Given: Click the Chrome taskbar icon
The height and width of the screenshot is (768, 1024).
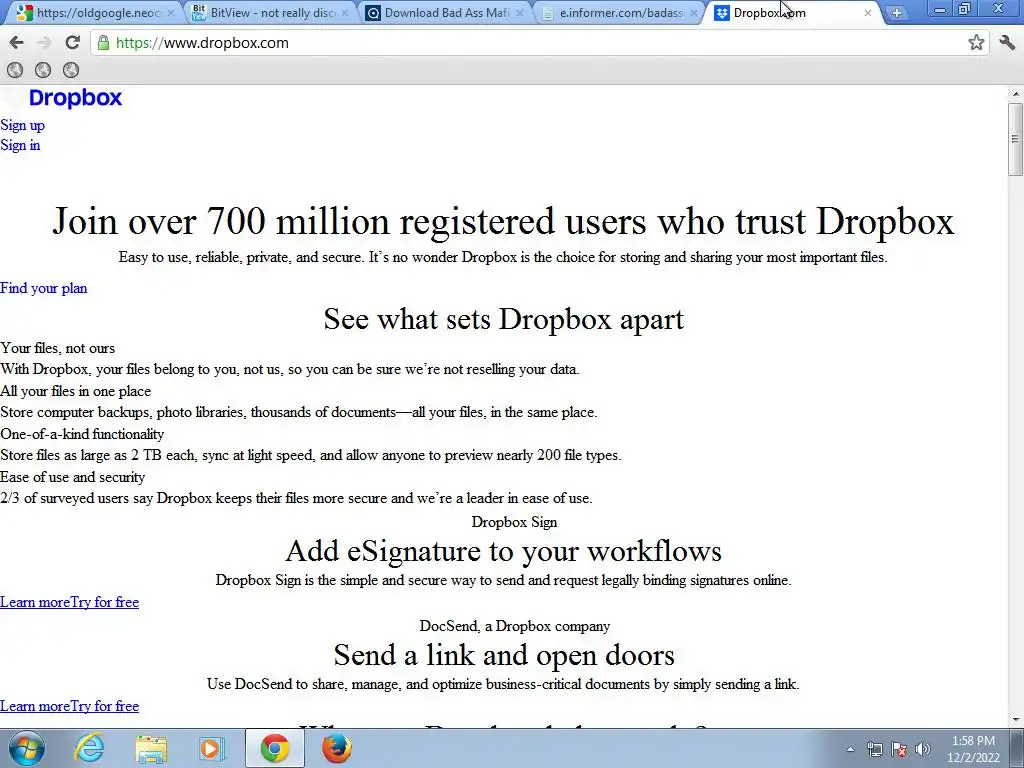Looking at the screenshot, I should coord(275,748).
